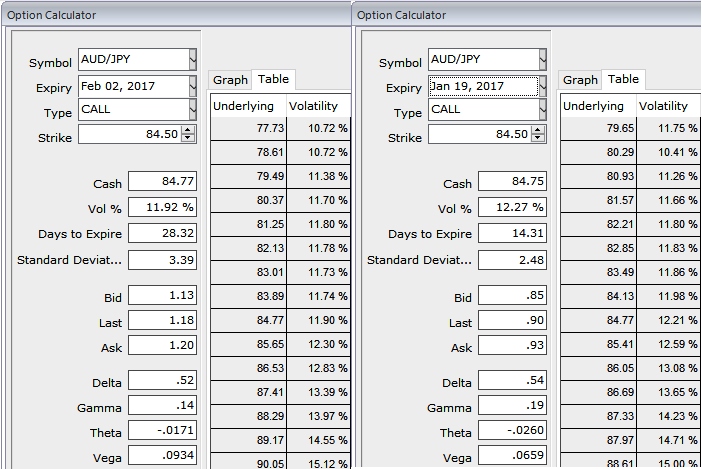Viewport: 702px width, 469px height.
Task: Click Gamma field showing .19
Action: coord(513,405)
